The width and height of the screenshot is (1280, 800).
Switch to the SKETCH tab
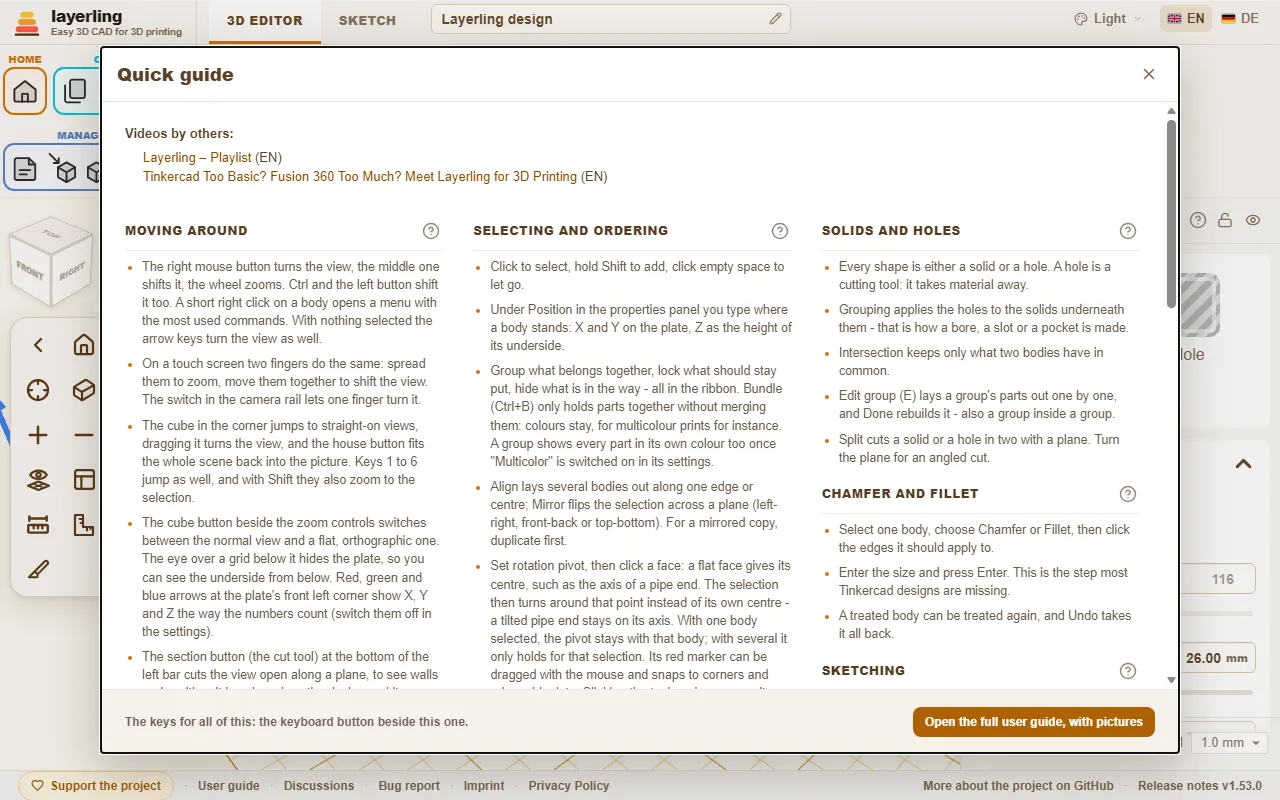(x=367, y=20)
